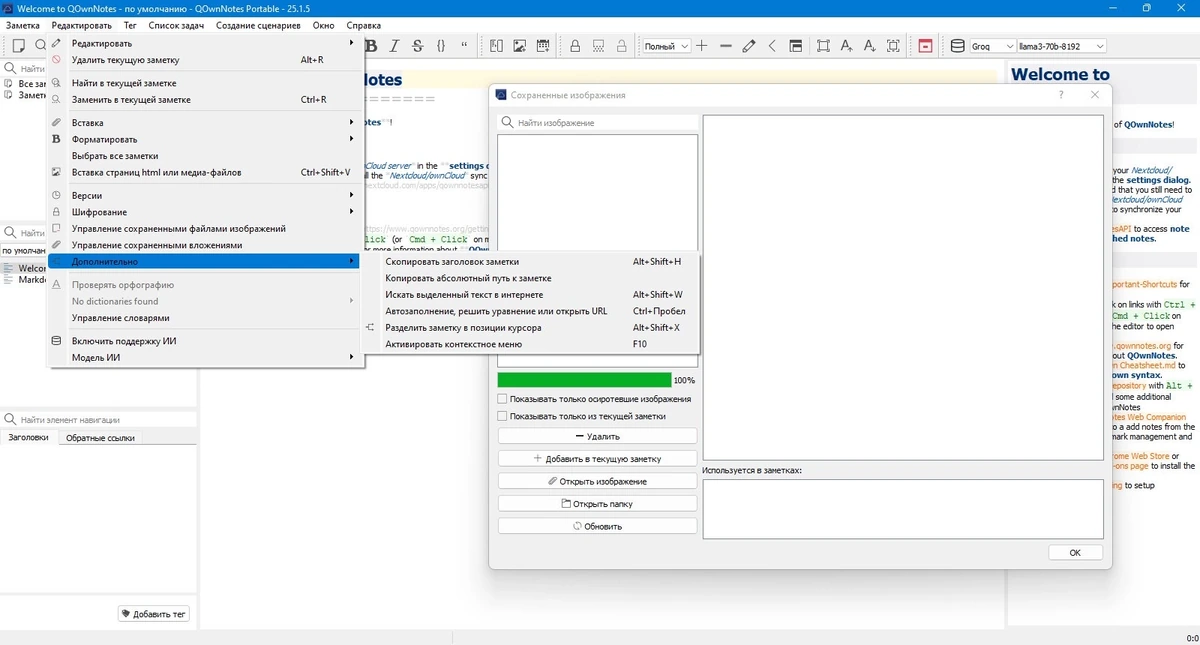Click the magnifier in navigation search field
Viewport: 1200px width, 645px height.
(x=11, y=420)
